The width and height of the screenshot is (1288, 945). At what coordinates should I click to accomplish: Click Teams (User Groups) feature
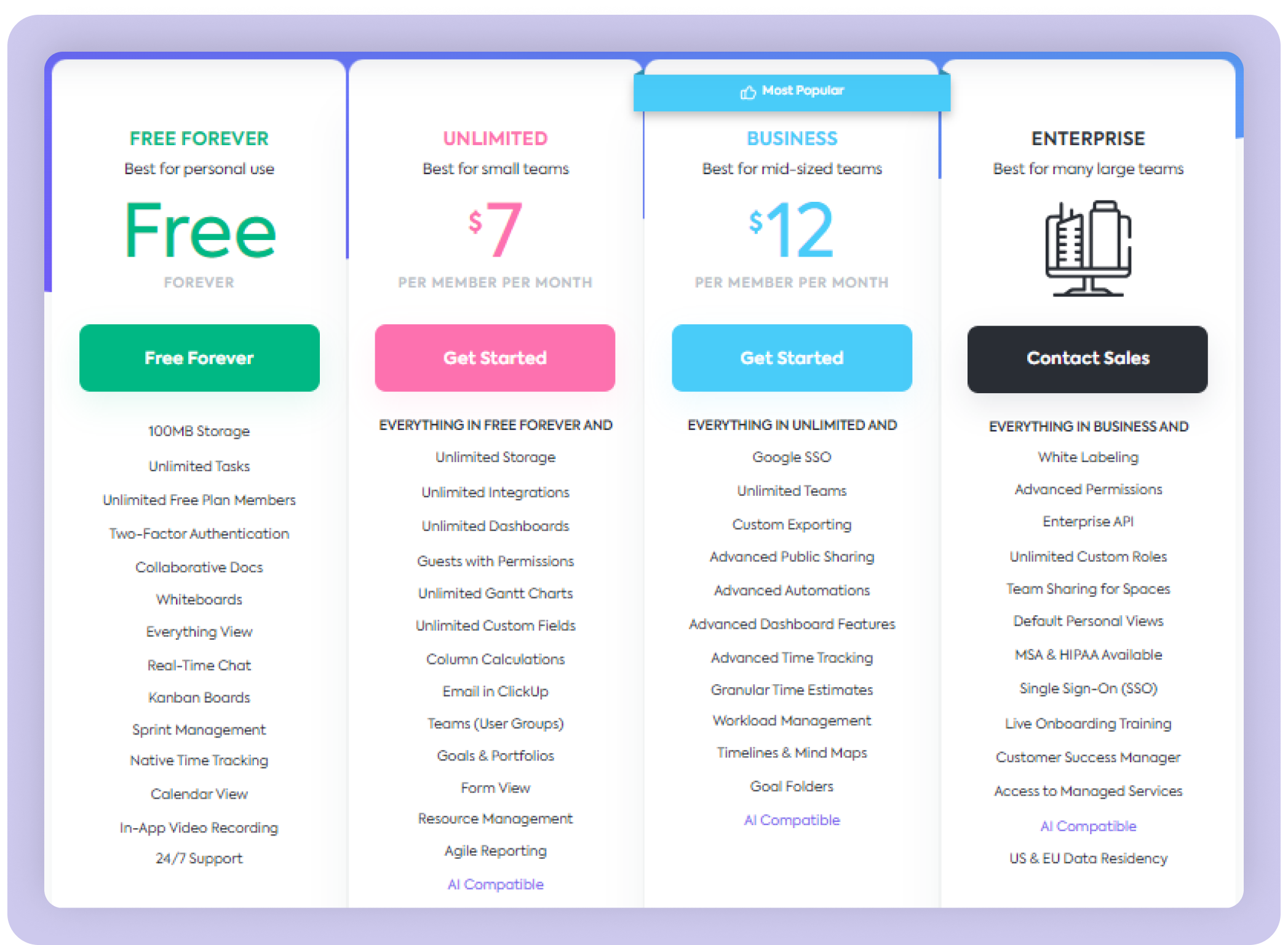[x=496, y=724]
